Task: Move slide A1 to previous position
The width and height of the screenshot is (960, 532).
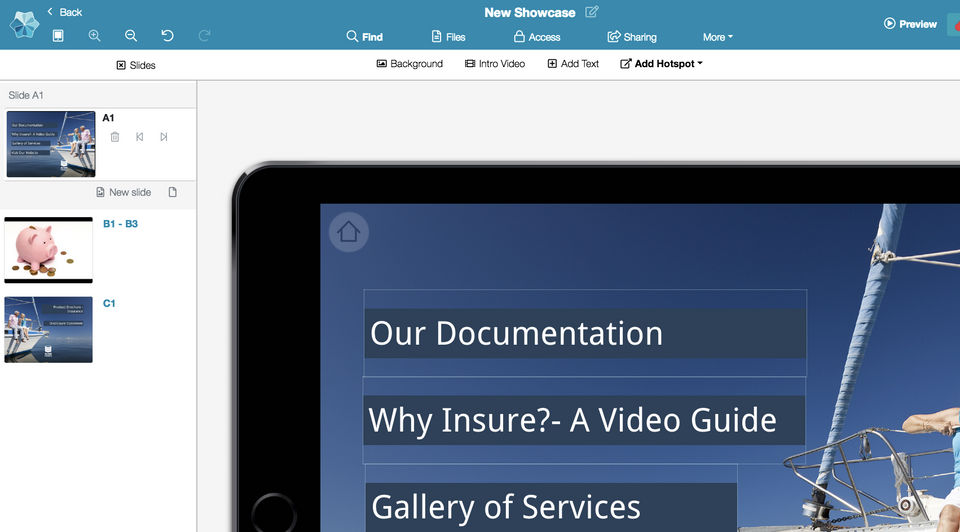Action: 140,137
